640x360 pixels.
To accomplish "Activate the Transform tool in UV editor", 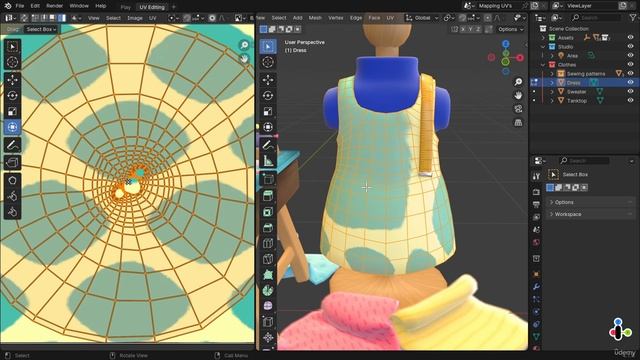I will pyautogui.click(x=12, y=127).
